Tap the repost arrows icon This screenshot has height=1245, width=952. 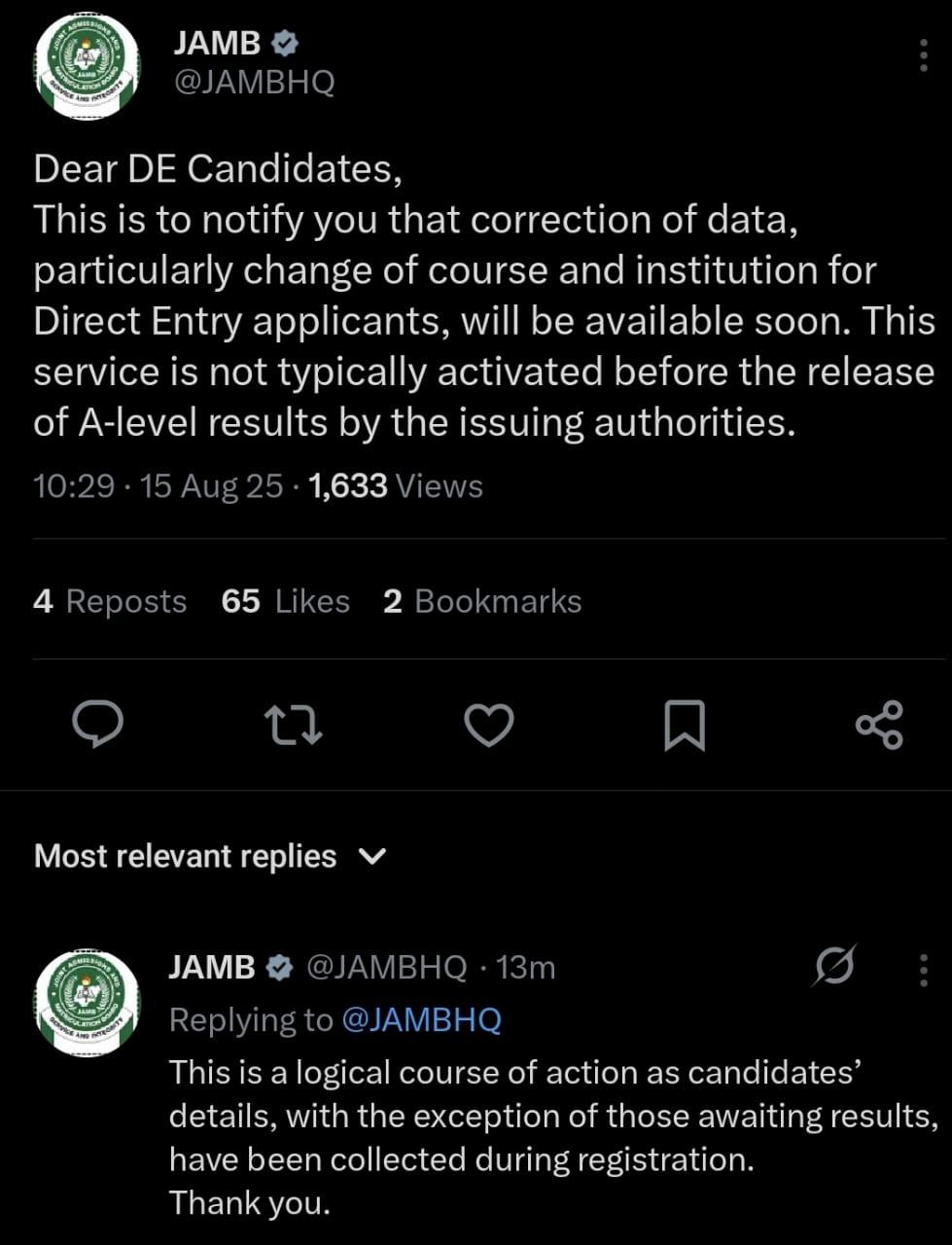[x=293, y=726]
